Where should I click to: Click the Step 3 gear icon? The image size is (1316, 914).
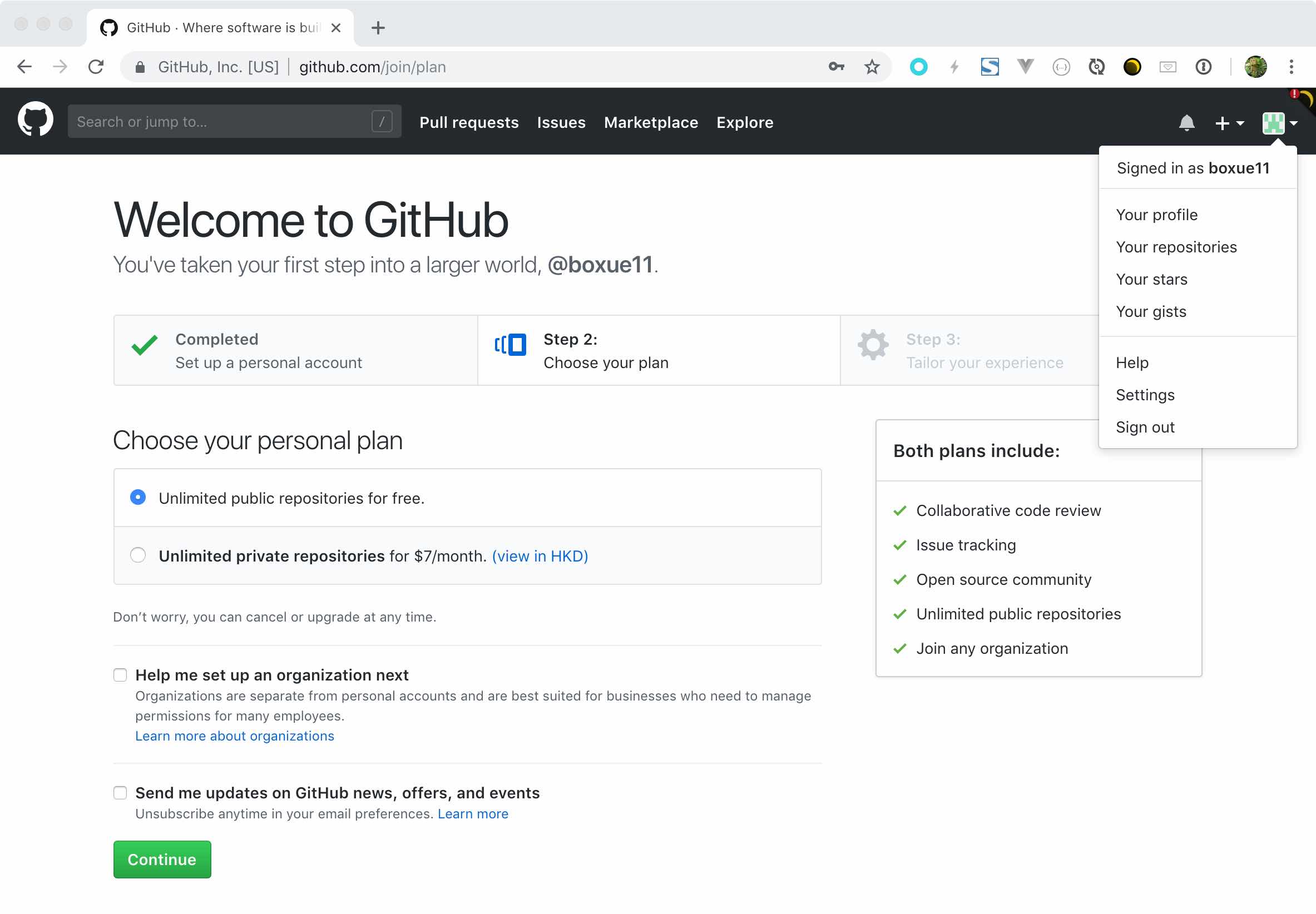point(873,345)
